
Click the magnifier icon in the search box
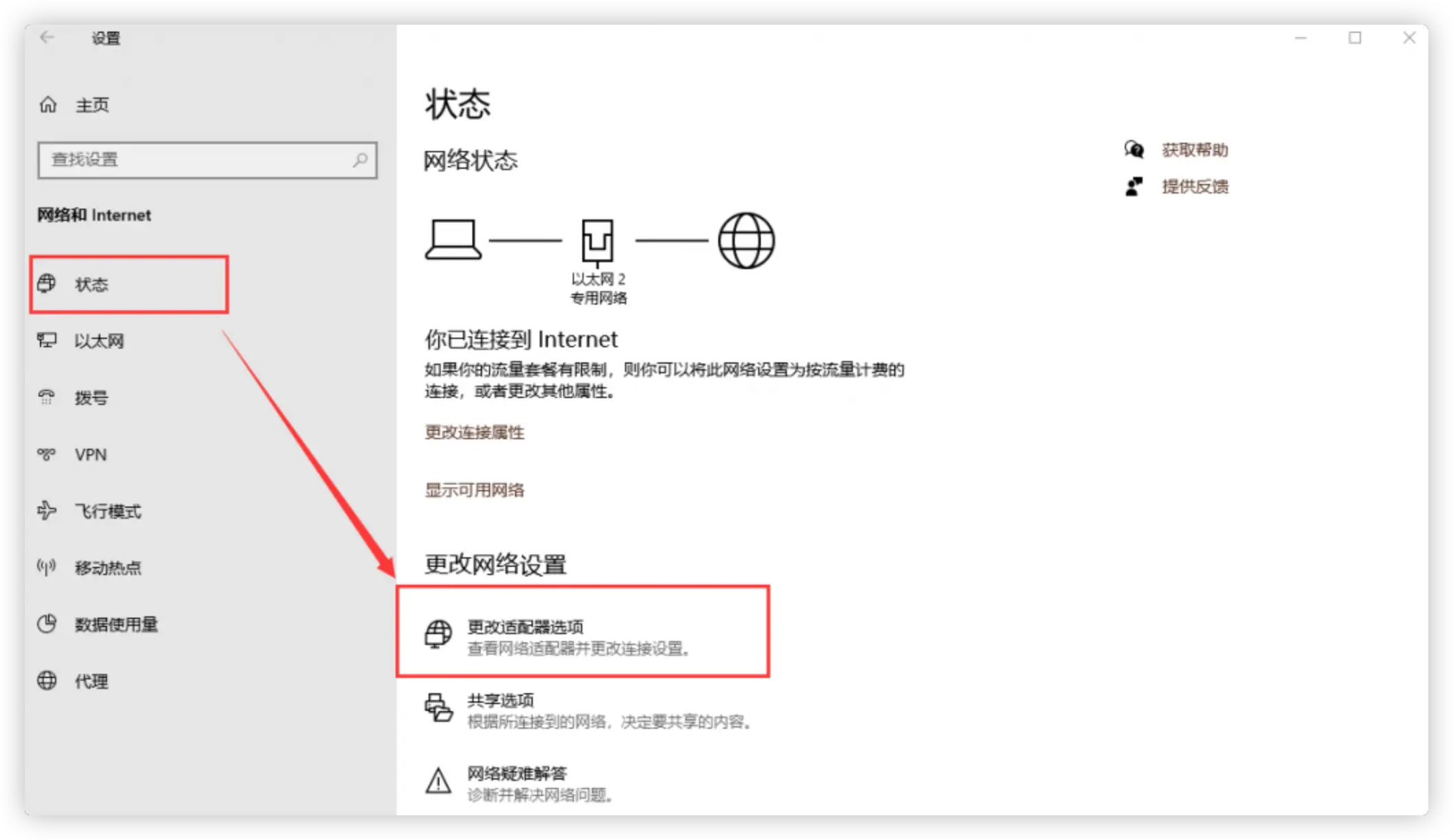361,160
